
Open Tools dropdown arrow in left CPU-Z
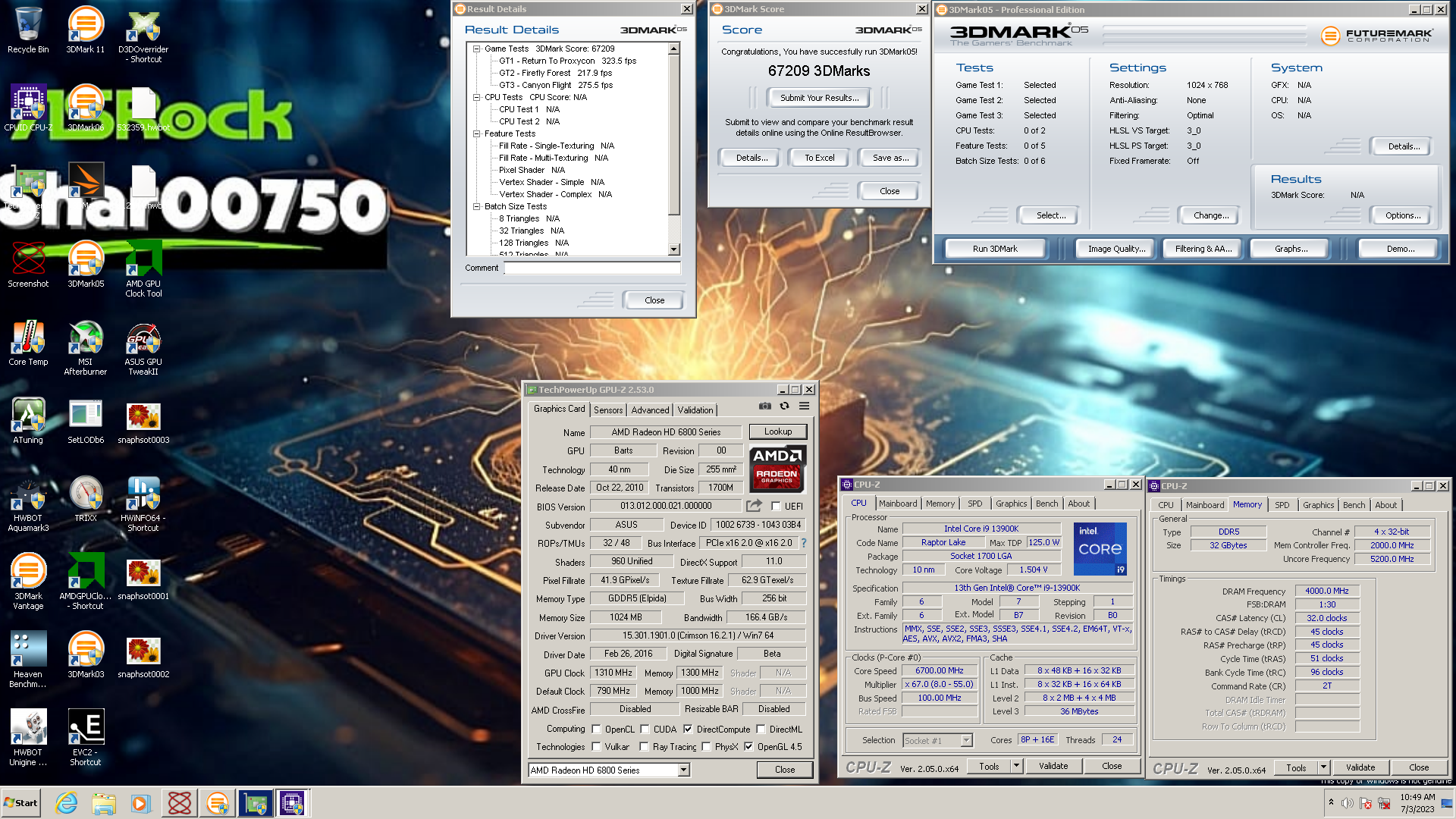[x=1017, y=767]
